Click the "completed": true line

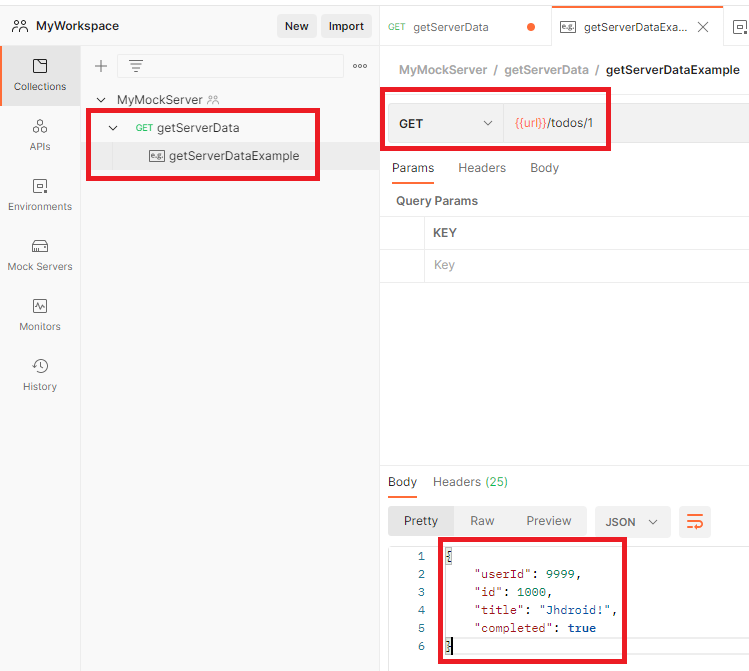[x=535, y=628]
